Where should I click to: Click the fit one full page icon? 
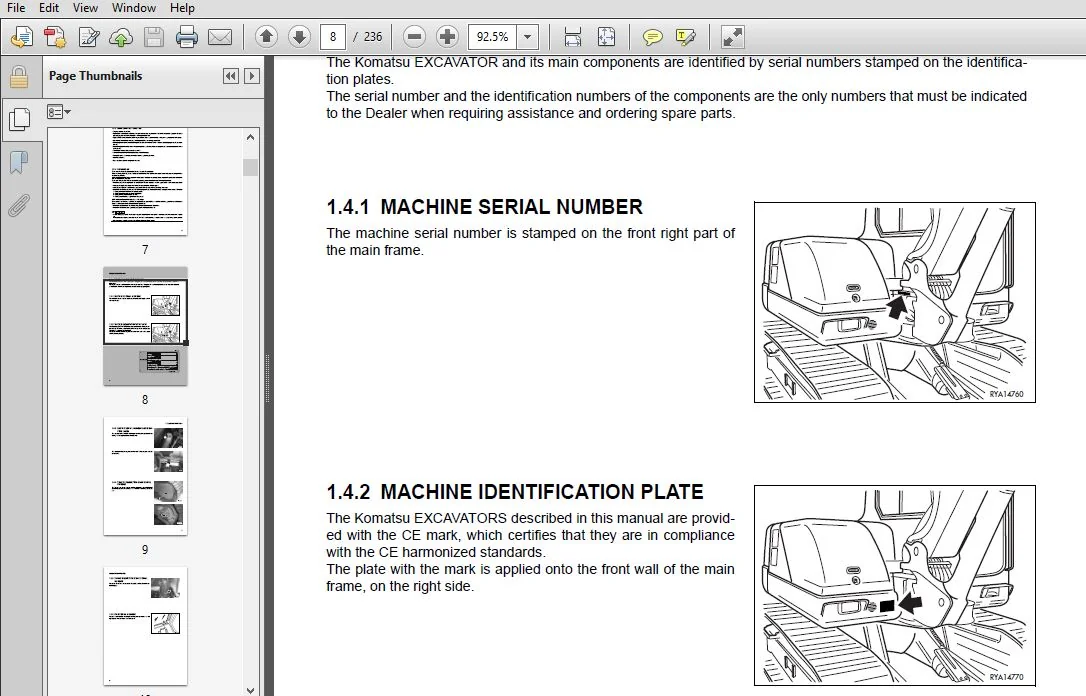(x=606, y=37)
